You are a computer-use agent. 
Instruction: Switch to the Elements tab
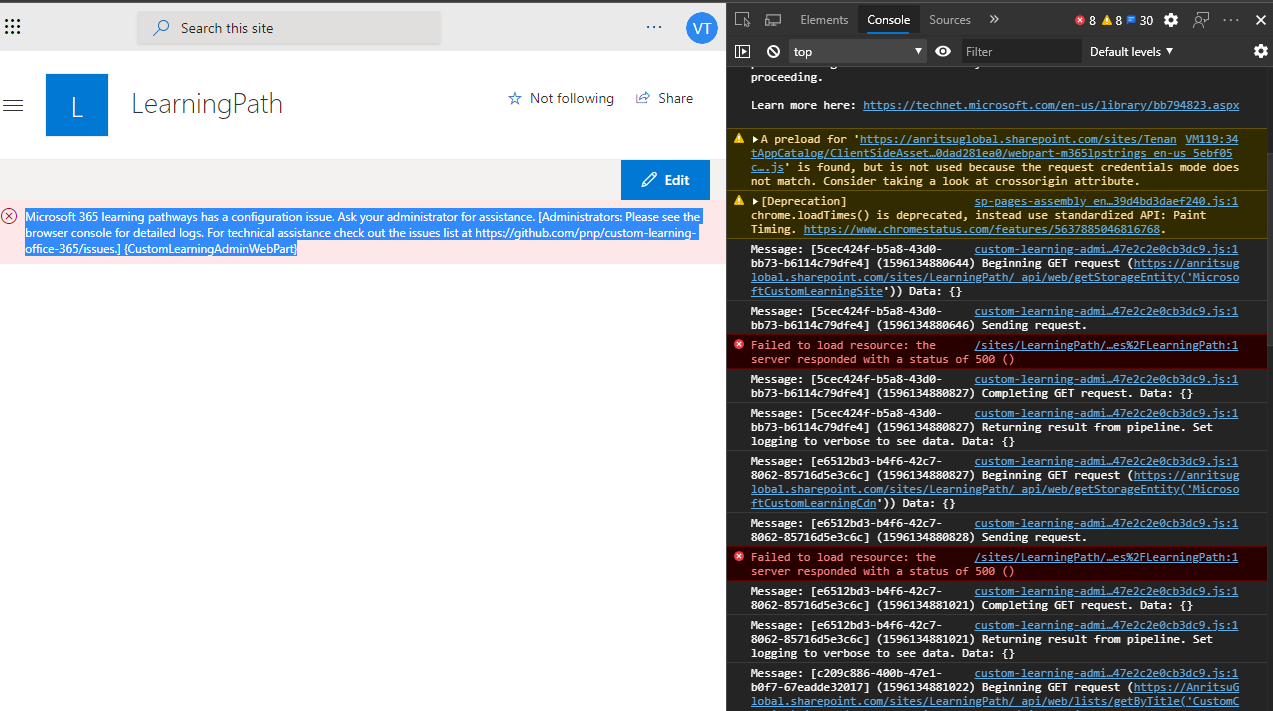point(823,19)
